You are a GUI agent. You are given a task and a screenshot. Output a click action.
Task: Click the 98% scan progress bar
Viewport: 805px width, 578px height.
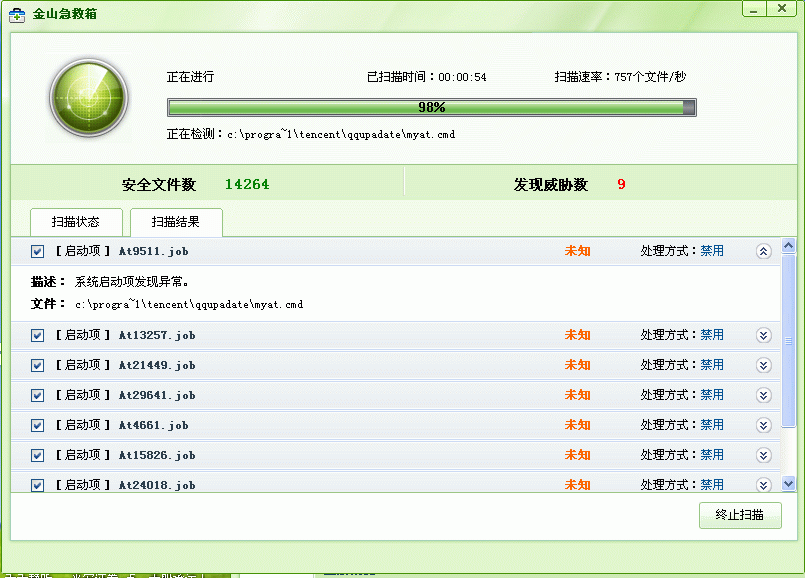tap(432, 107)
